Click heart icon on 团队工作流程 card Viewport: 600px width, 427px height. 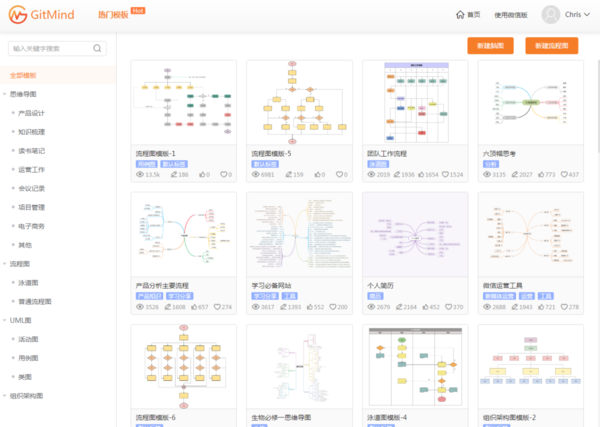(445, 174)
